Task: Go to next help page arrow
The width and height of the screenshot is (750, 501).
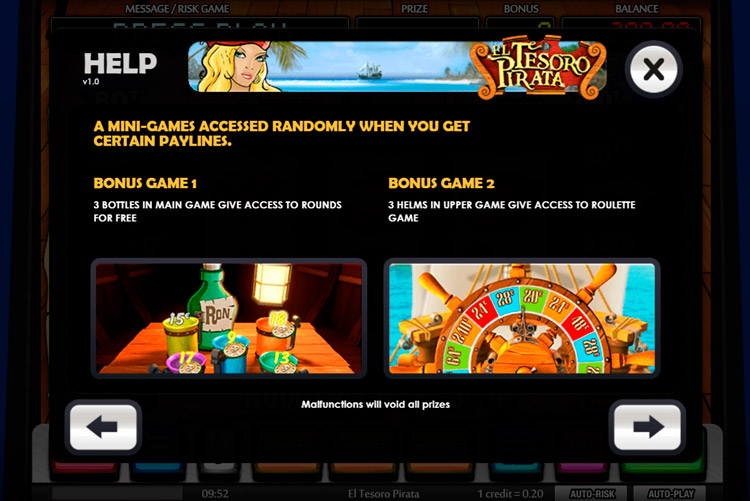Action: click(647, 427)
